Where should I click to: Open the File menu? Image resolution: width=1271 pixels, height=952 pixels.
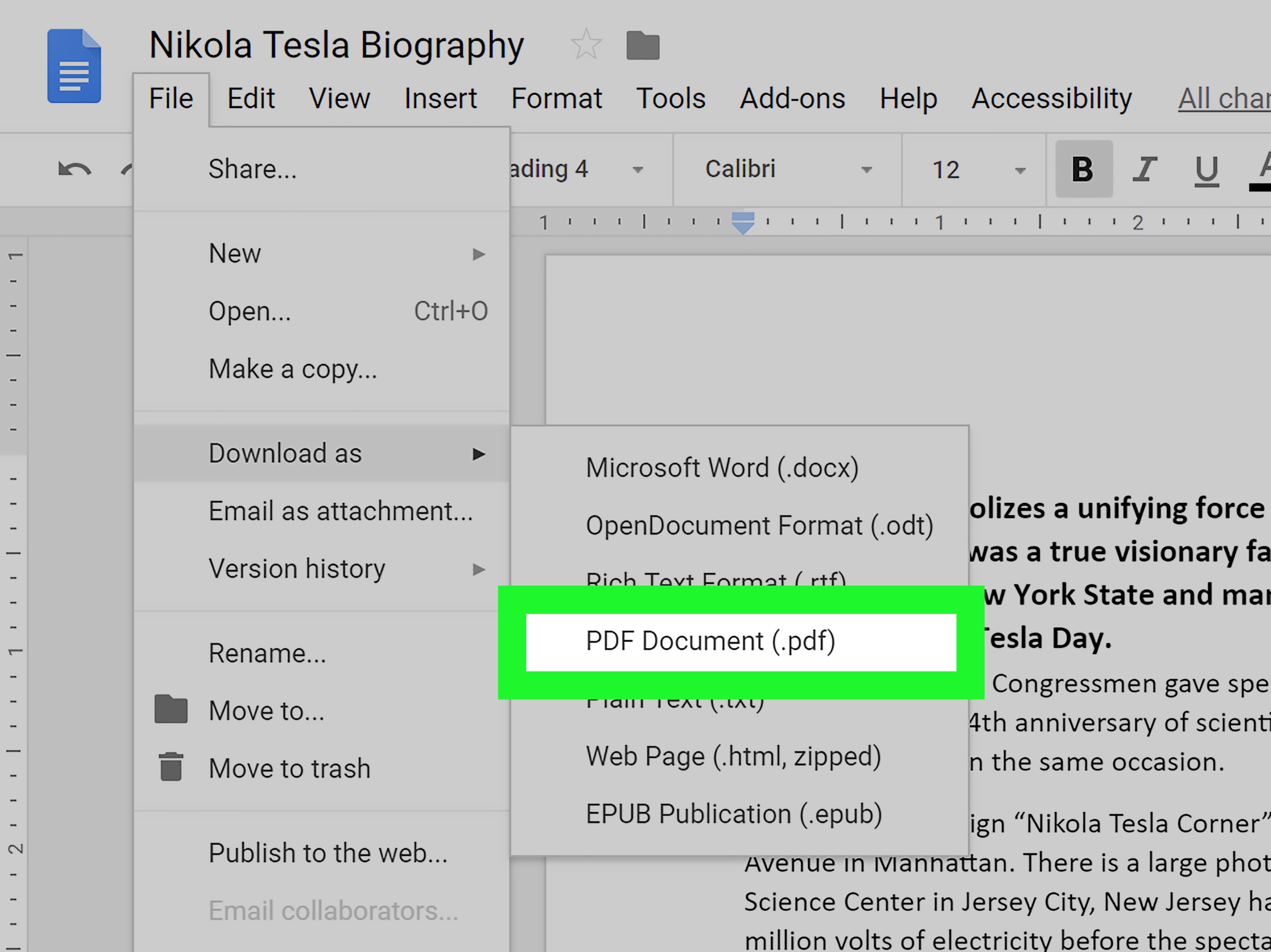[x=173, y=97]
